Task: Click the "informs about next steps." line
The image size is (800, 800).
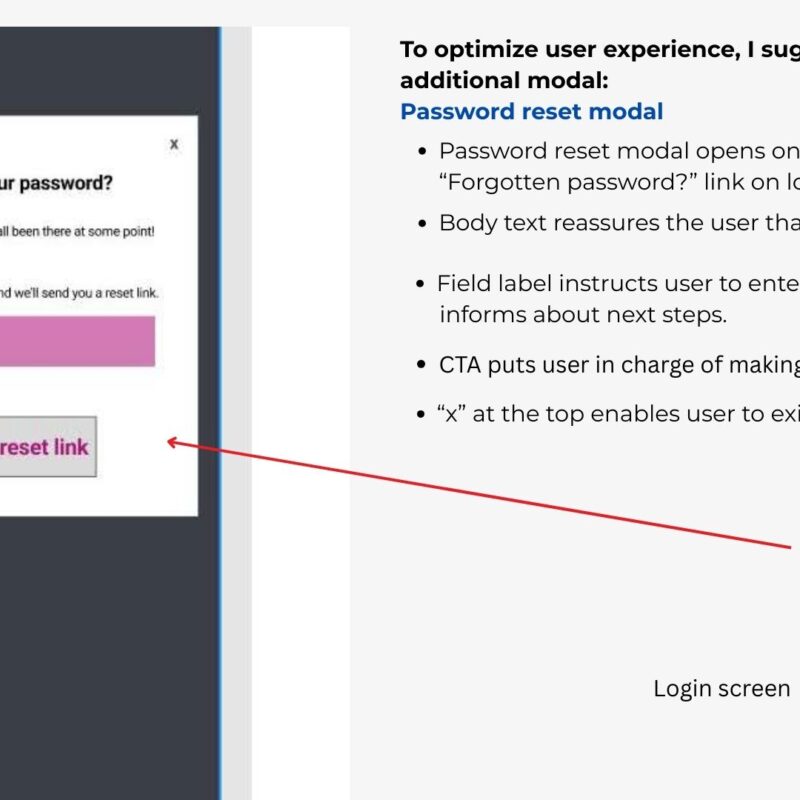Action: (583, 315)
